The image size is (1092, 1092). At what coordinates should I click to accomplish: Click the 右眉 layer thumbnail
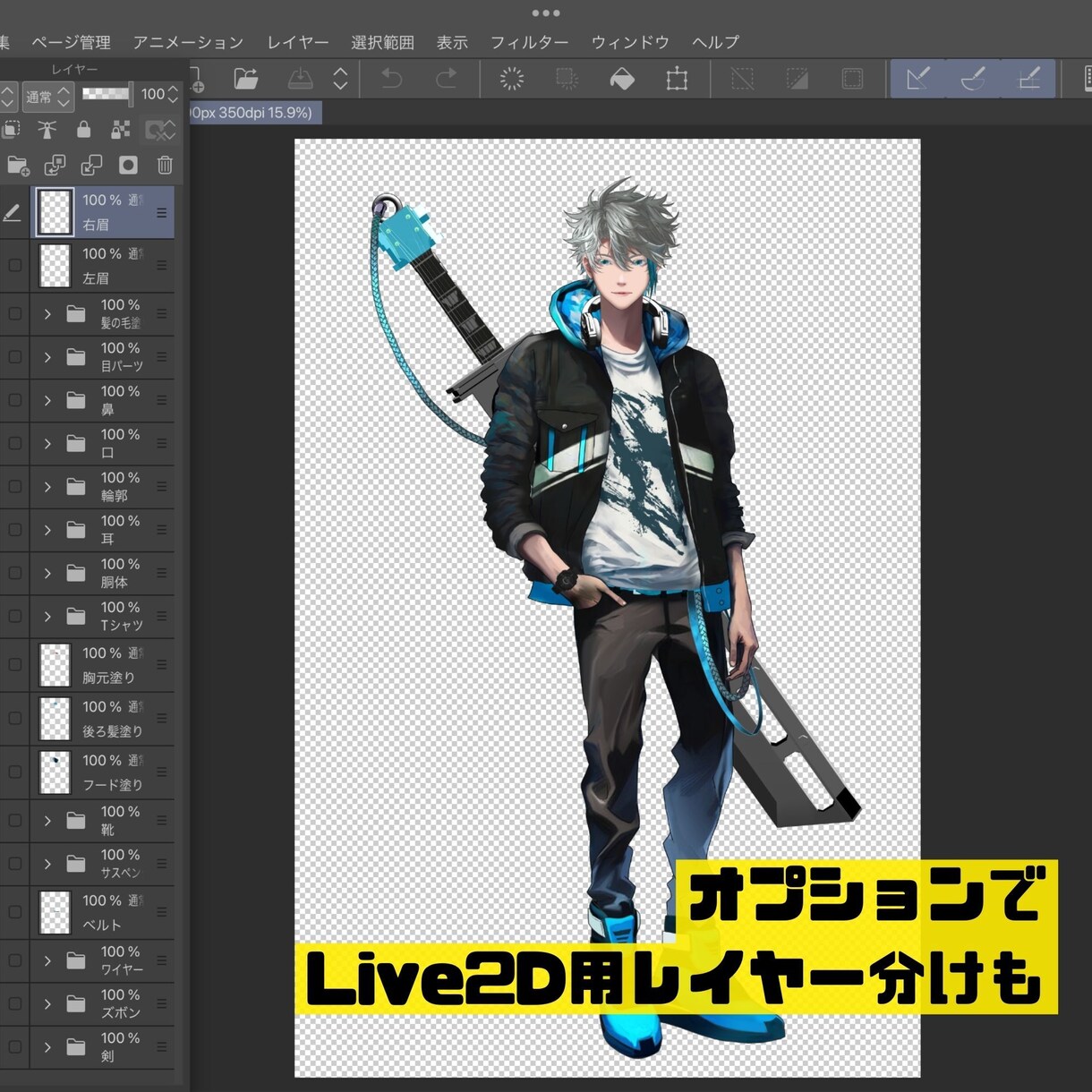(55, 212)
